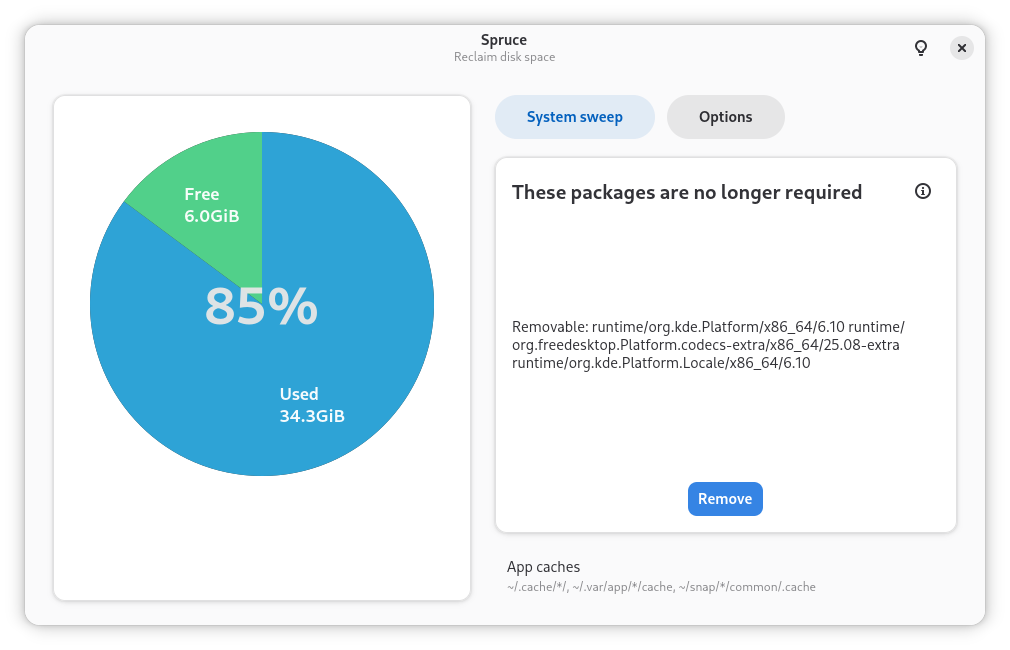Click the App caches path description
Image resolution: width=1010 pixels, height=650 pixels.
coord(661,587)
